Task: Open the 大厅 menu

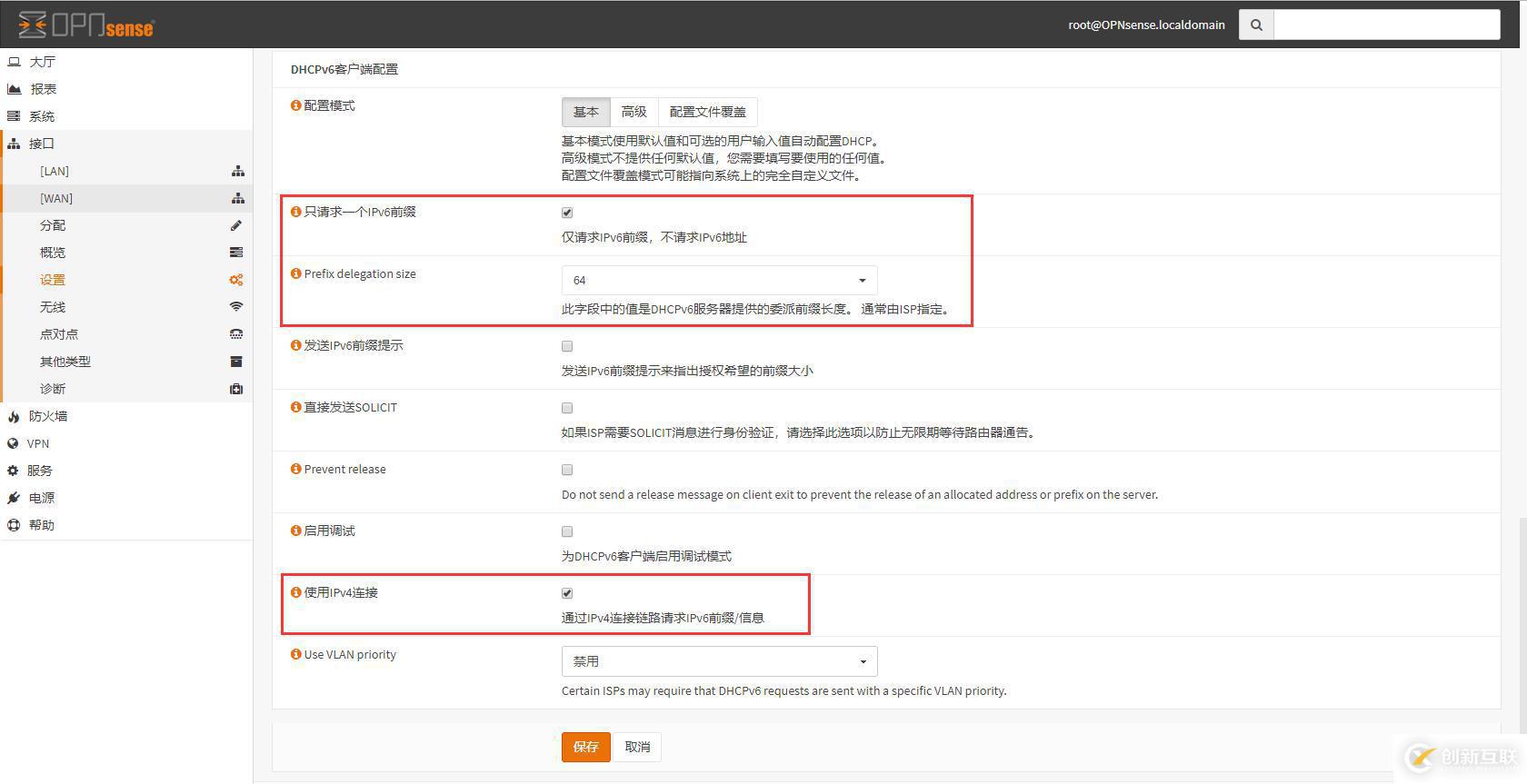Action: click(x=42, y=62)
